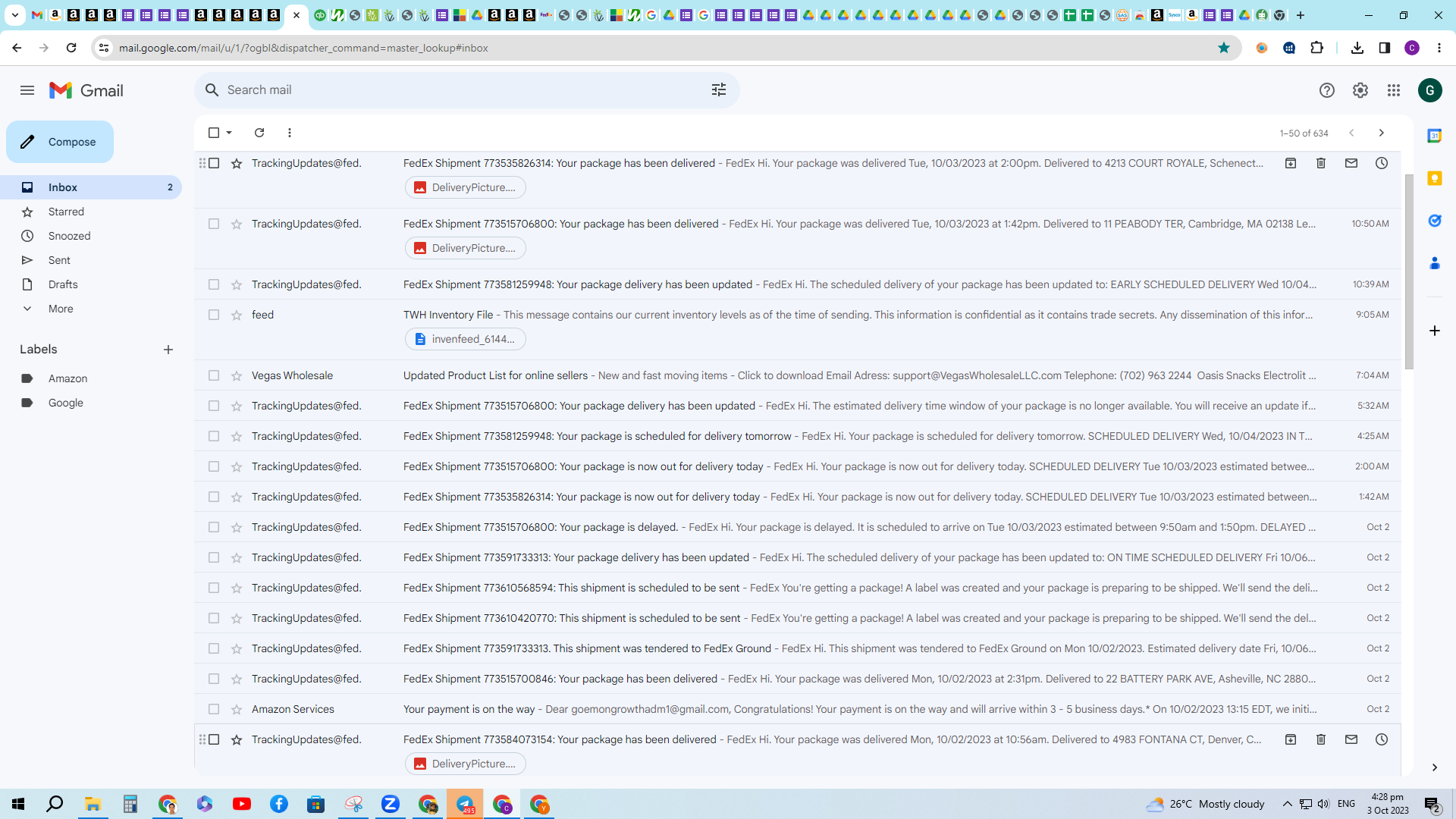Open DeliveryPicture attachment of FedEx 773515706800 email
1456x819 pixels.
coord(466,248)
